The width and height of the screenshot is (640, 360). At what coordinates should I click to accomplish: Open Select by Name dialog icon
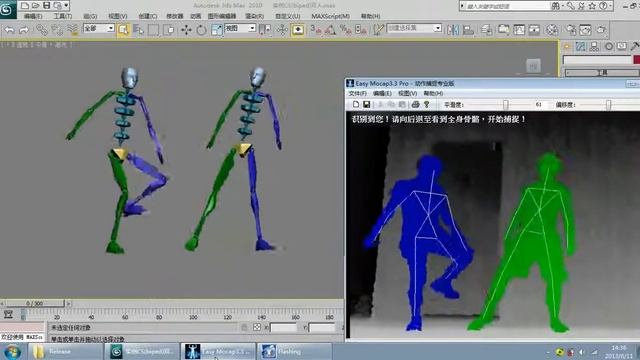click(x=138, y=30)
